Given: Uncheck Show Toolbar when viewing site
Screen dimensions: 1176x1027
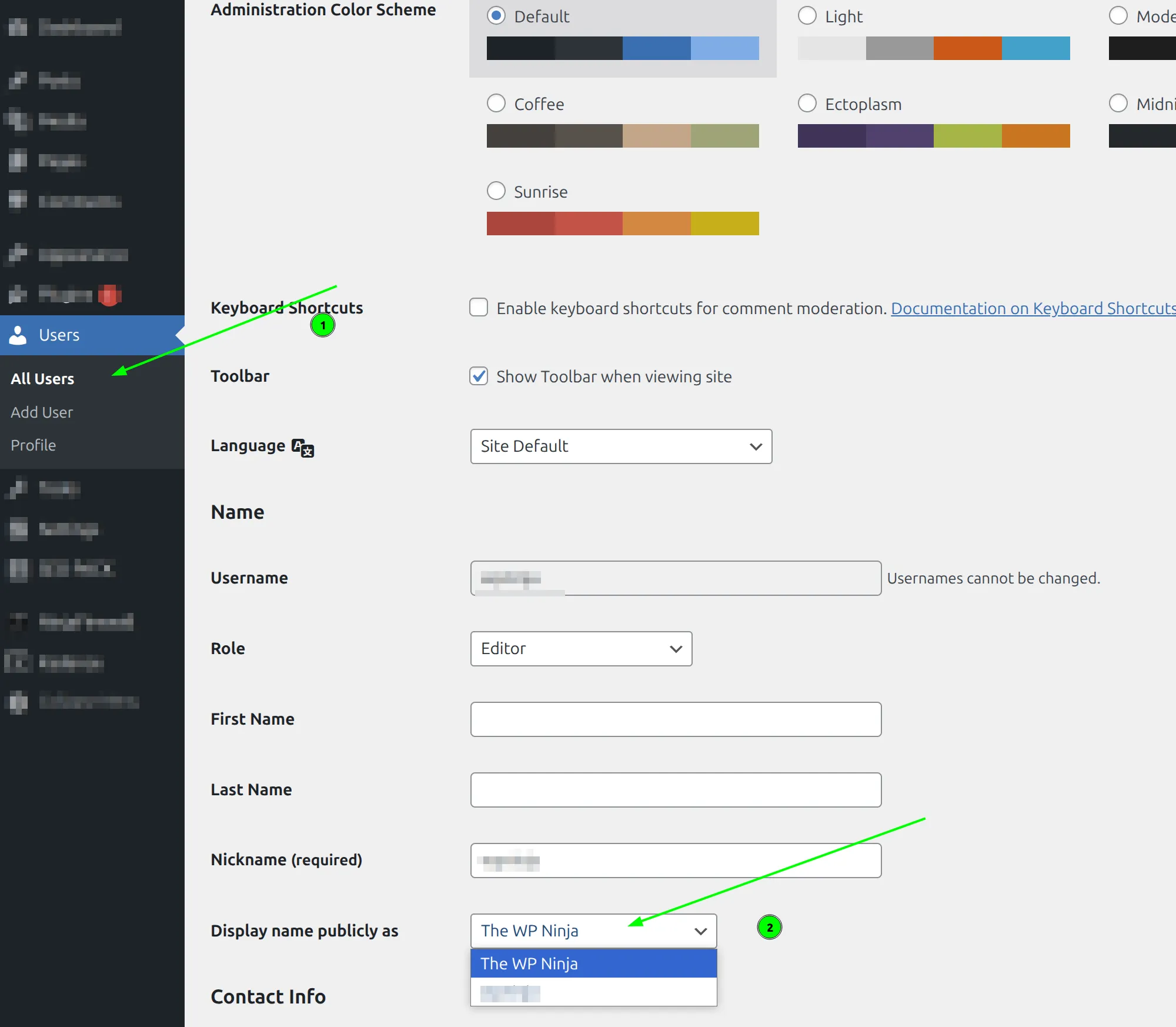Looking at the screenshot, I should click(479, 376).
